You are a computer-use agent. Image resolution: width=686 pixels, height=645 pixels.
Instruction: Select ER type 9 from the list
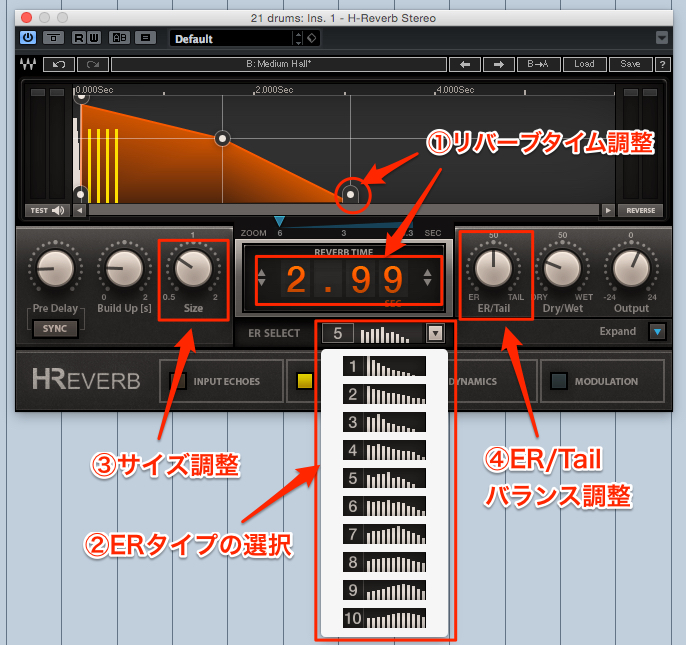click(384, 590)
